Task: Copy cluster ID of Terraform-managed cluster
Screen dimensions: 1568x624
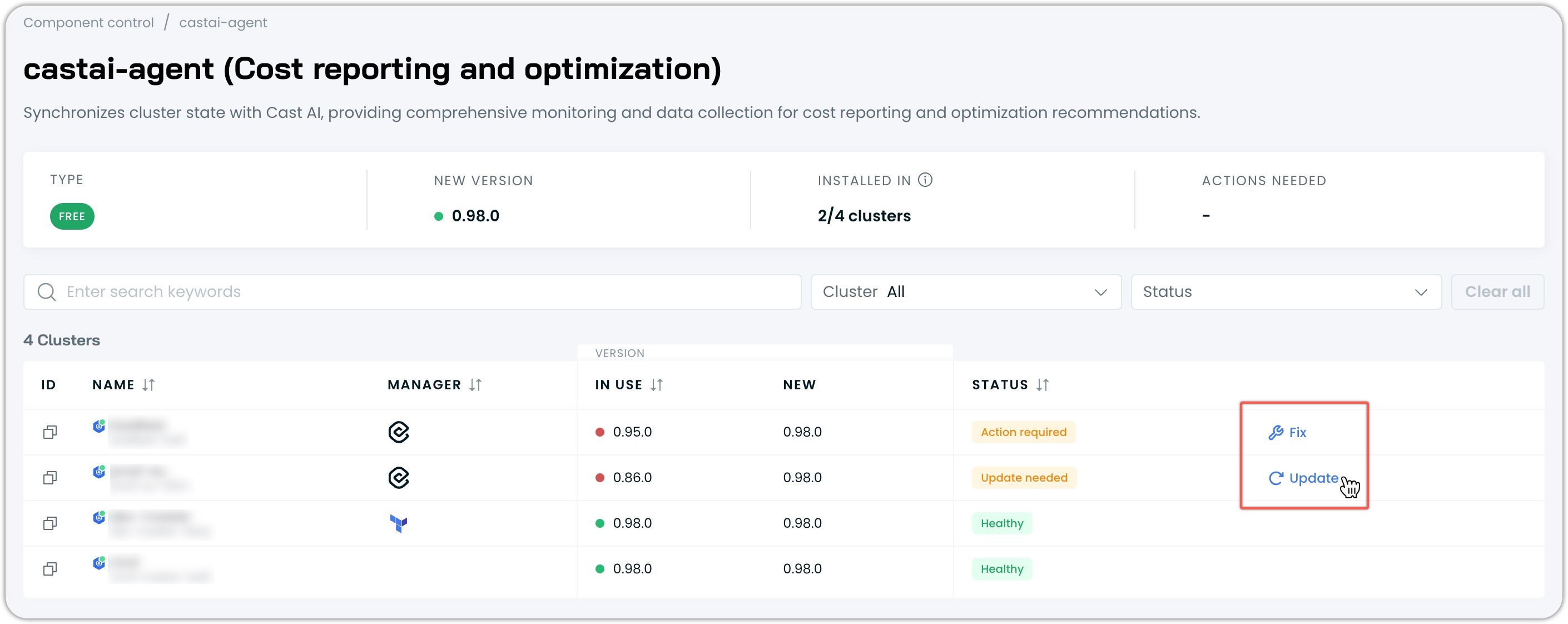Action: (50, 523)
